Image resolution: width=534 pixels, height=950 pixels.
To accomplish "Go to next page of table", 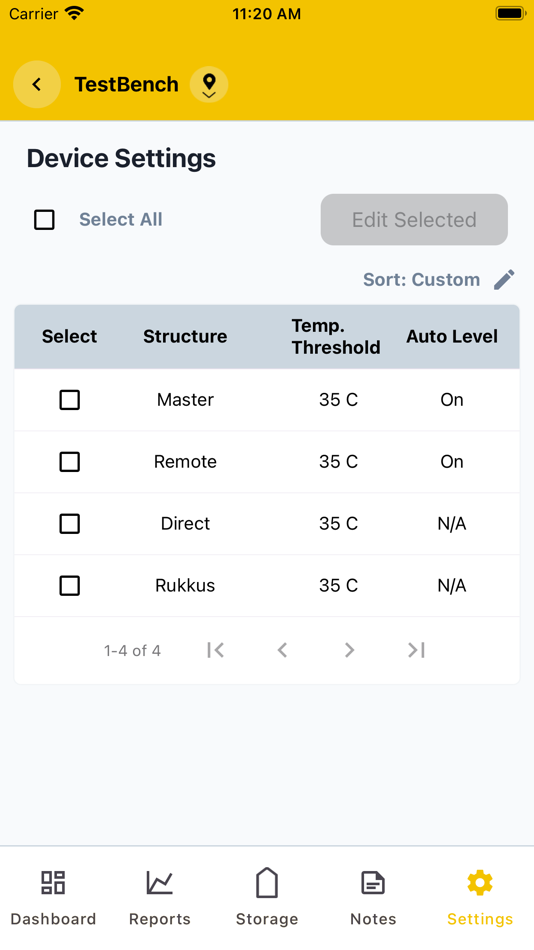I will tap(349, 650).
